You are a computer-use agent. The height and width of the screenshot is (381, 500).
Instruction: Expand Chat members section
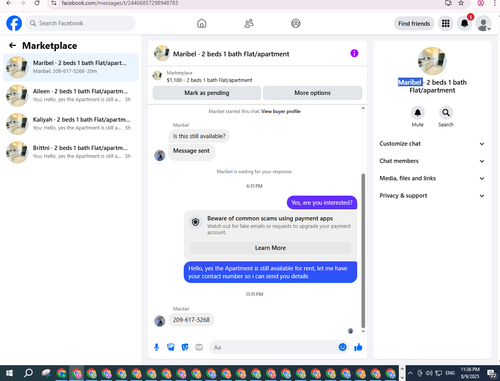432,161
